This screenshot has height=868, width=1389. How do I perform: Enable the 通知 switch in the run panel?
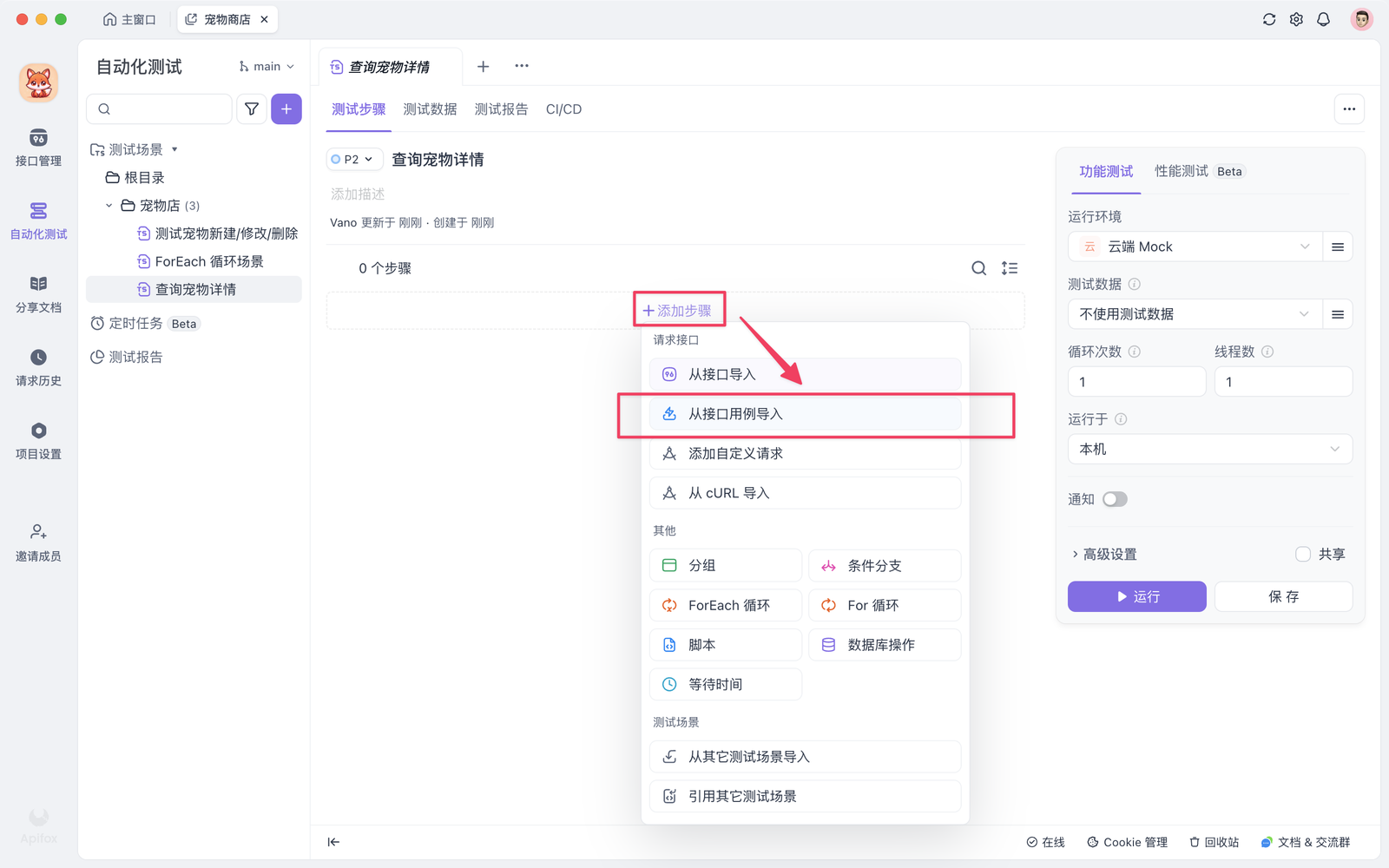click(x=1114, y=498)
